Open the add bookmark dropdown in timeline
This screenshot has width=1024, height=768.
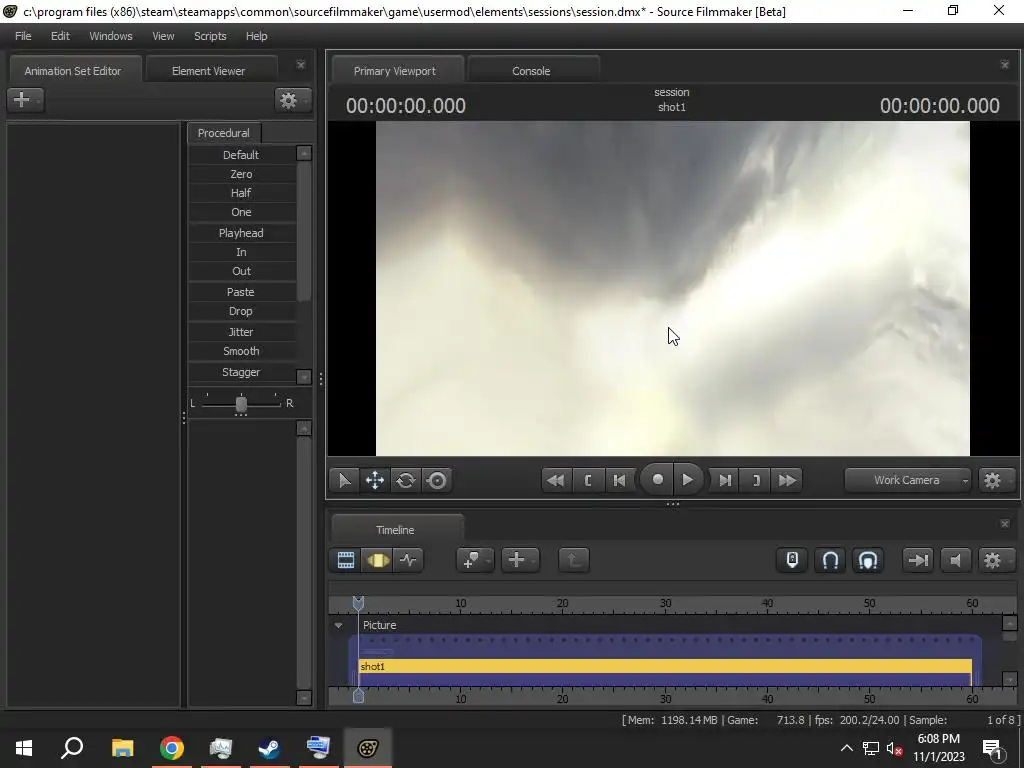pos(475,560)
